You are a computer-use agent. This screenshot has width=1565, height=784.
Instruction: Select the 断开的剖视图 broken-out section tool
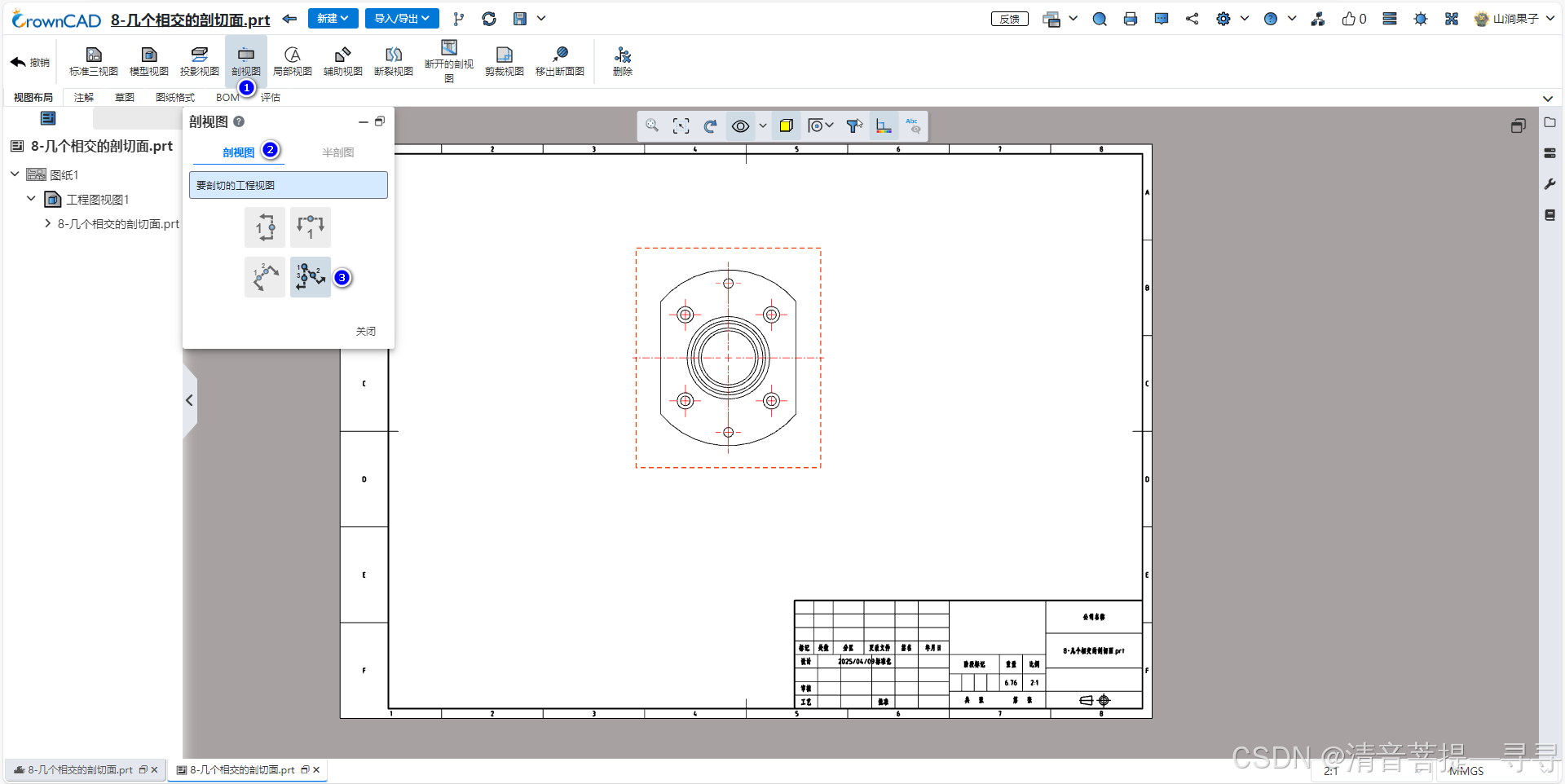coord(449,61)
